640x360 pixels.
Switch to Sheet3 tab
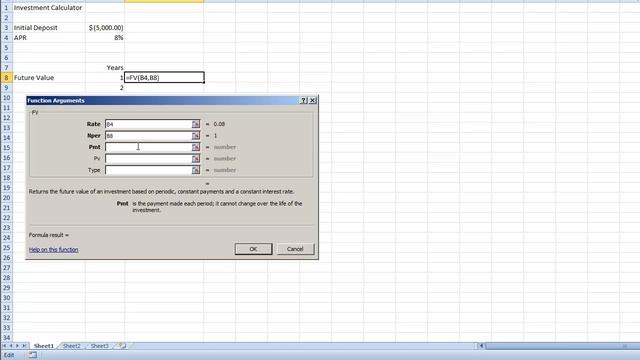[x=100, y=346]
